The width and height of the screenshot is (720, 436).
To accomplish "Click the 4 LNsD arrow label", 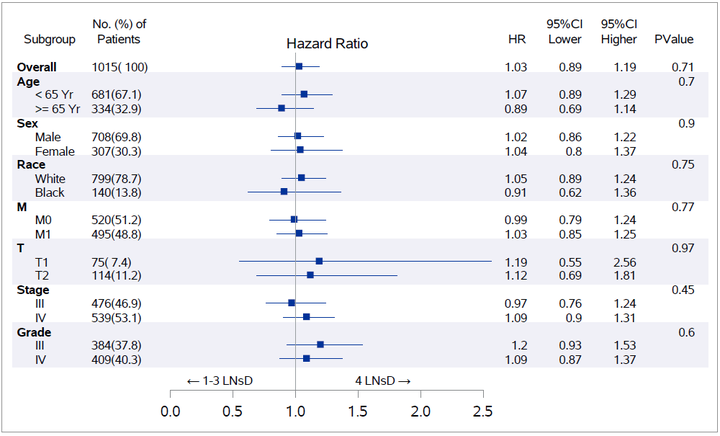I will pyautogui.click(x=382, y=381).
